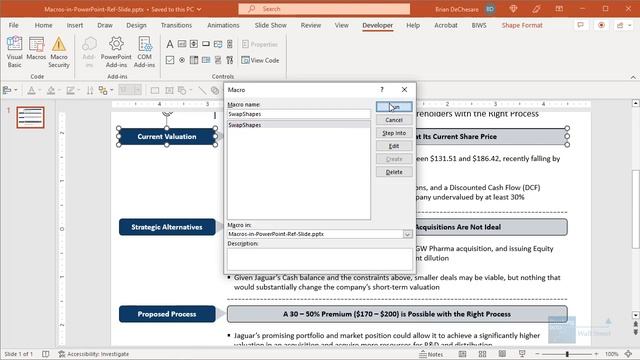The width and height of the screenshot is (640, 360).
Task: Insert an Image control
Action: [218, 44]
